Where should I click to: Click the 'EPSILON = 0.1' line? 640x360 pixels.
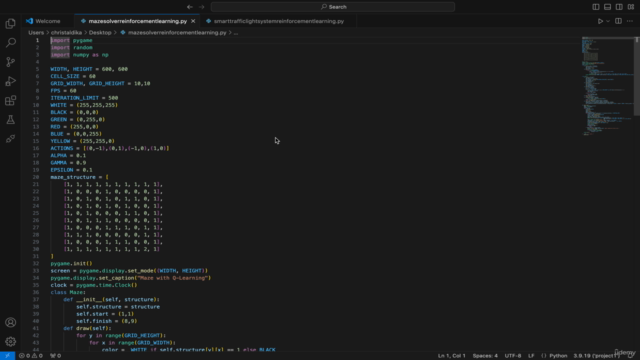tap(71, 170)
